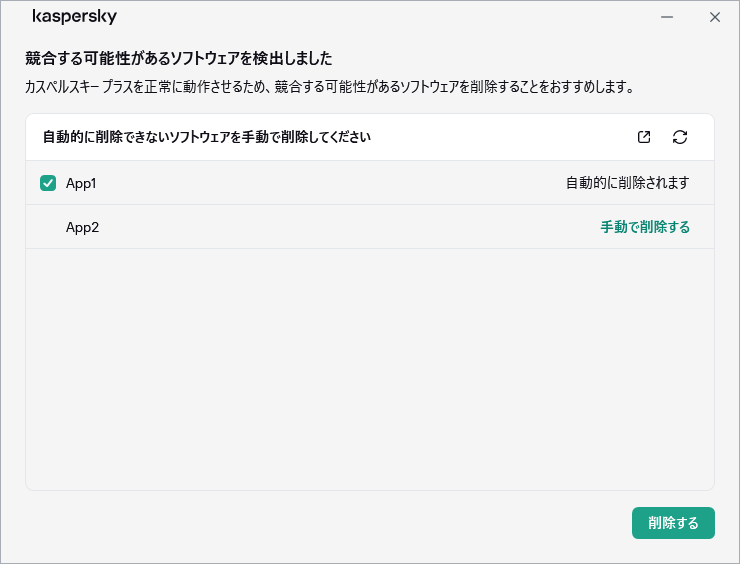Refresh the detected software list
The width and height of the screenshot is (740, 564).
[680, 137]
